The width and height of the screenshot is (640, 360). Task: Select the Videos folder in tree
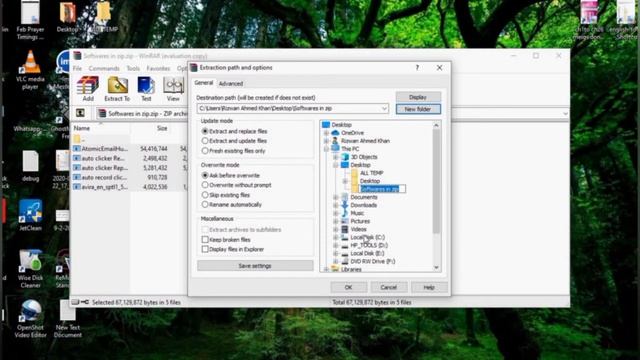click(x=354, y=229)
